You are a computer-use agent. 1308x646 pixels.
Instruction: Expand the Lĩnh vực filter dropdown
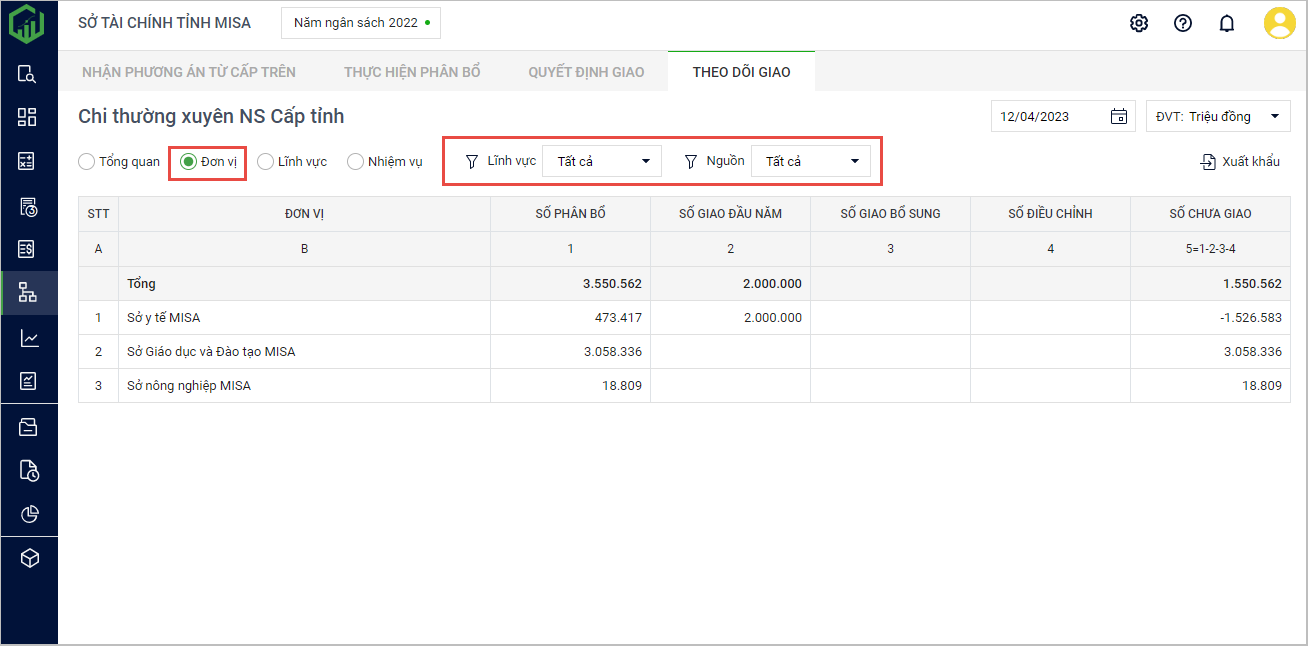pos(602,161)
